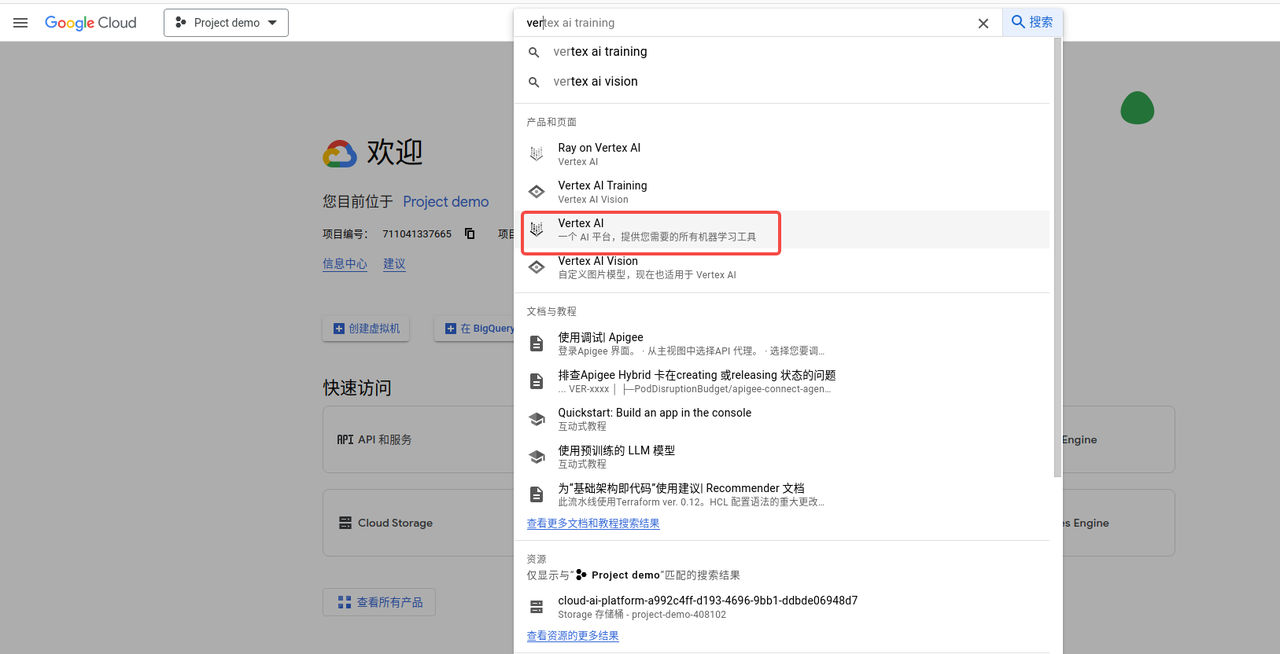Open Ray on Vertex AI entry
Viewport: 1280px width, 654px height.
pos(598,153)
